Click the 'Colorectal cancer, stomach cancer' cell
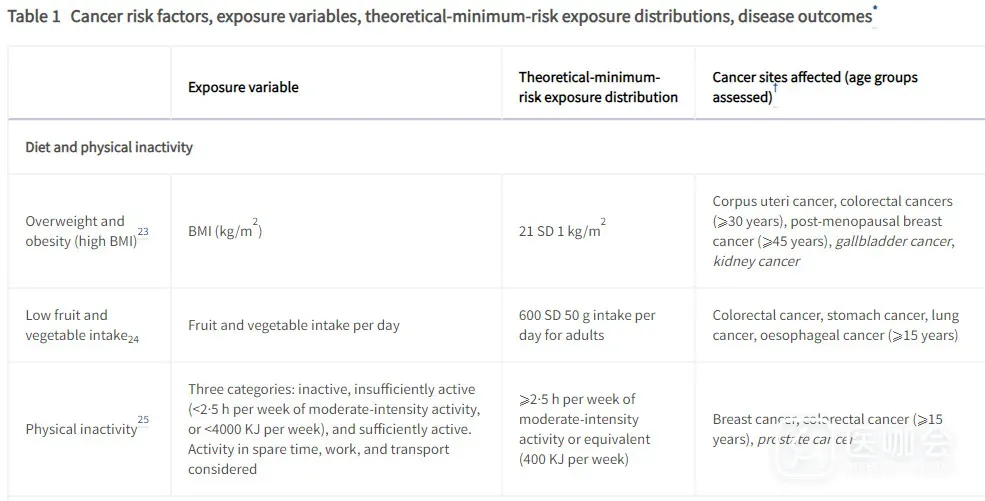Screen dimensions: 985x501 click(835, 325)
